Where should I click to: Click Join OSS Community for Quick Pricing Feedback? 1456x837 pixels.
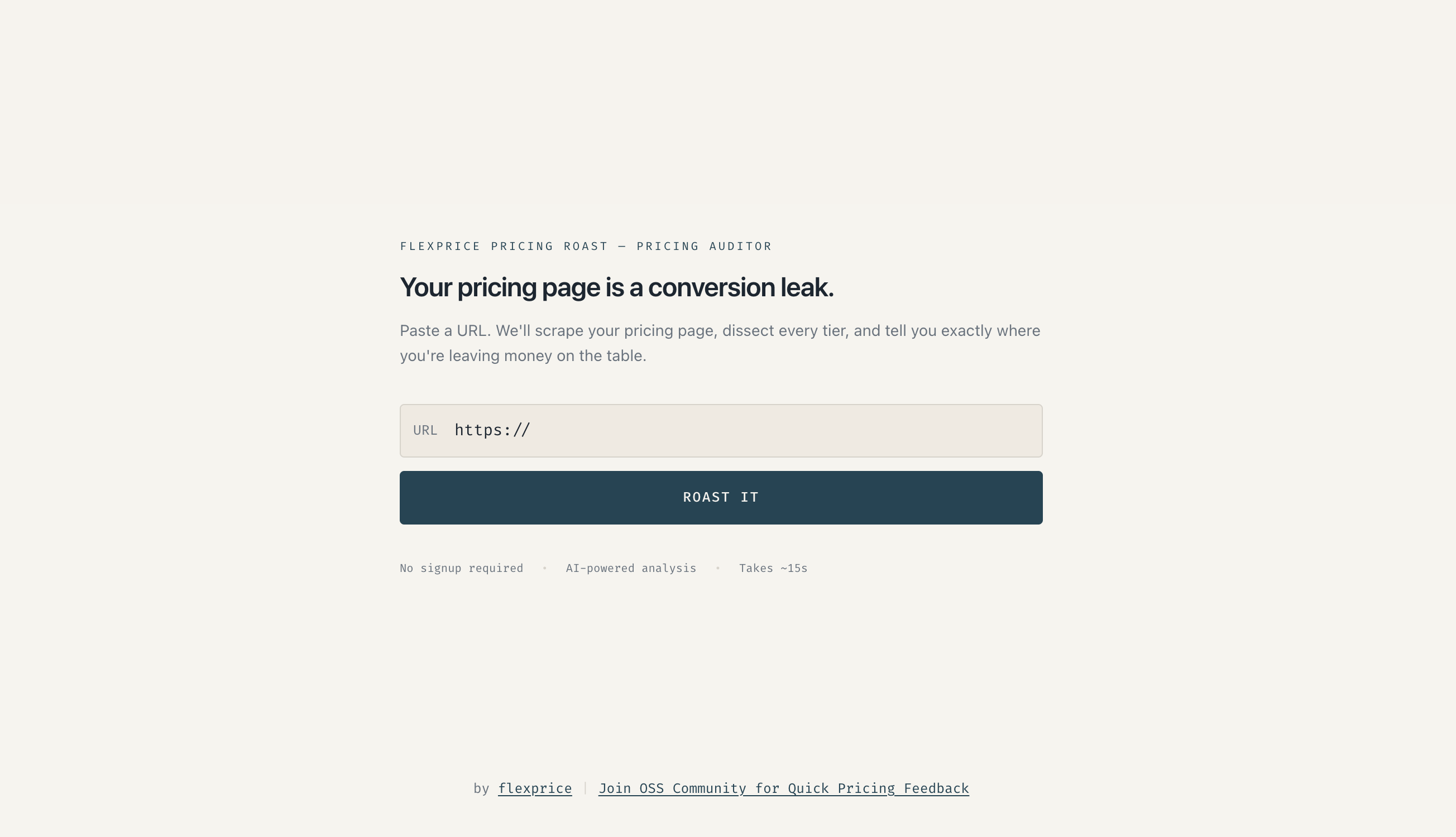(784, 788)
